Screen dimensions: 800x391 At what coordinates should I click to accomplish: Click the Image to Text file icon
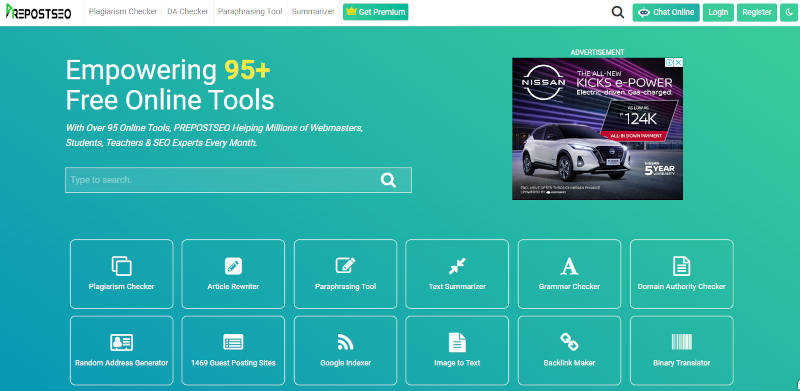tap(457, 342)
